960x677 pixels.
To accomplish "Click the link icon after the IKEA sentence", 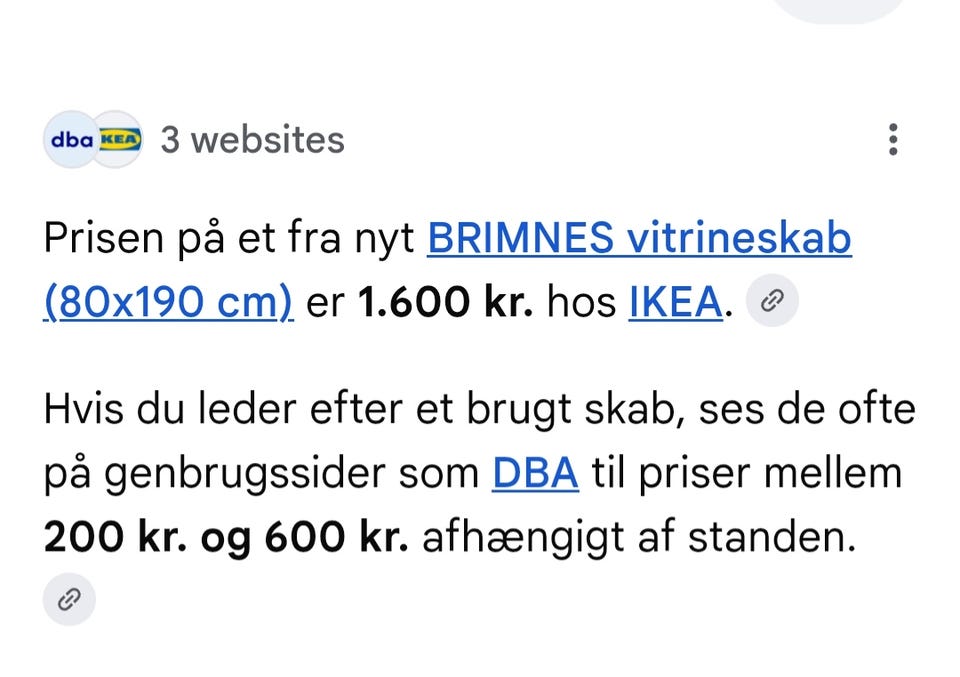I will pyautogui.click(x=772, y=301).
